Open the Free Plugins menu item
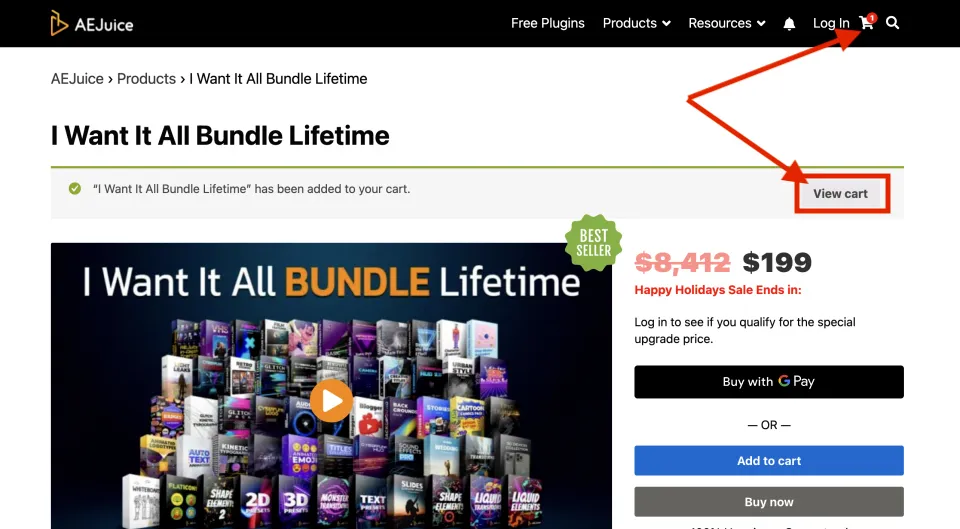 point(547,23)
